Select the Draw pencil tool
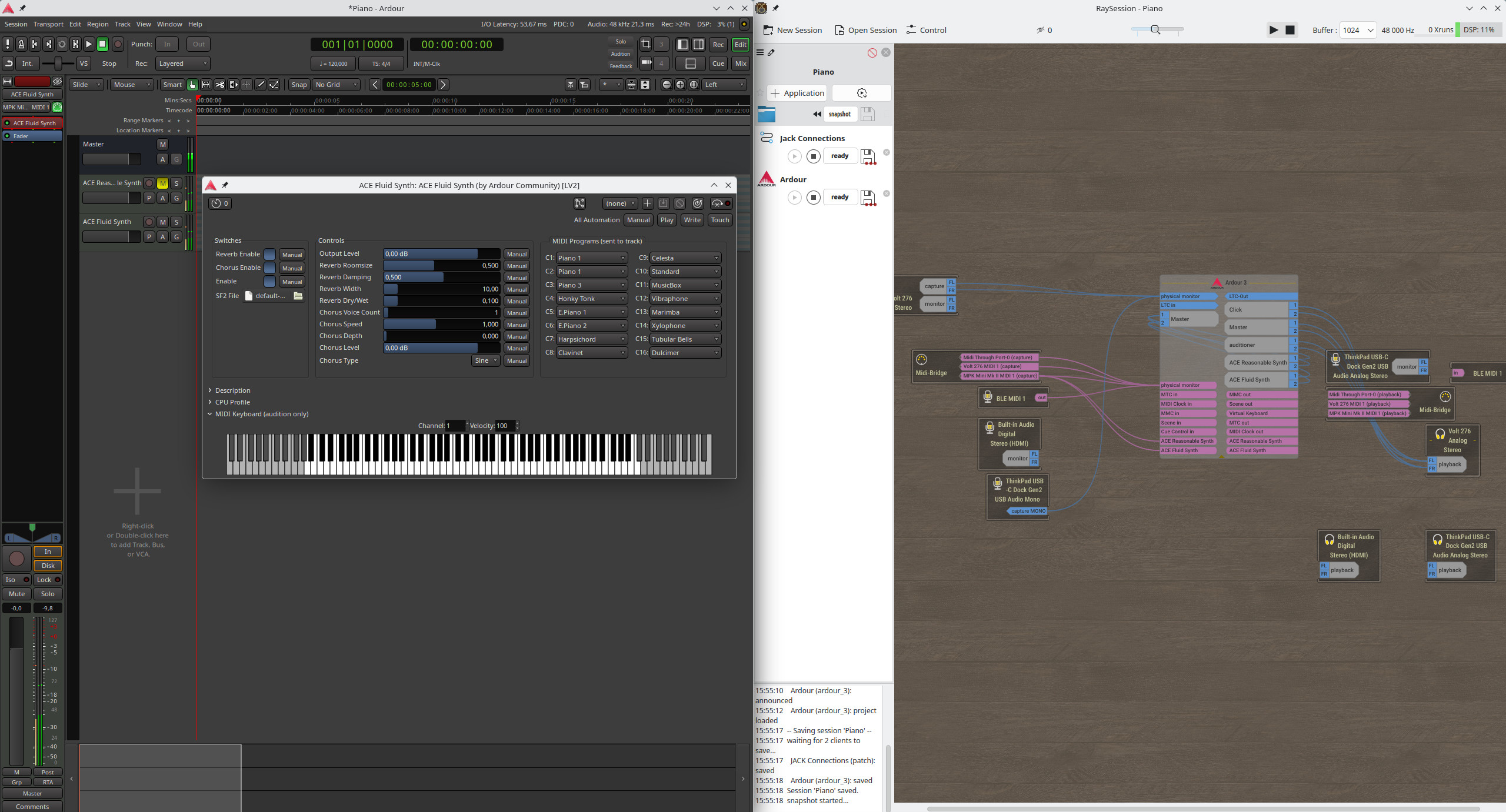This screenshot has width=1506, height=812. (x=261, y=85)
